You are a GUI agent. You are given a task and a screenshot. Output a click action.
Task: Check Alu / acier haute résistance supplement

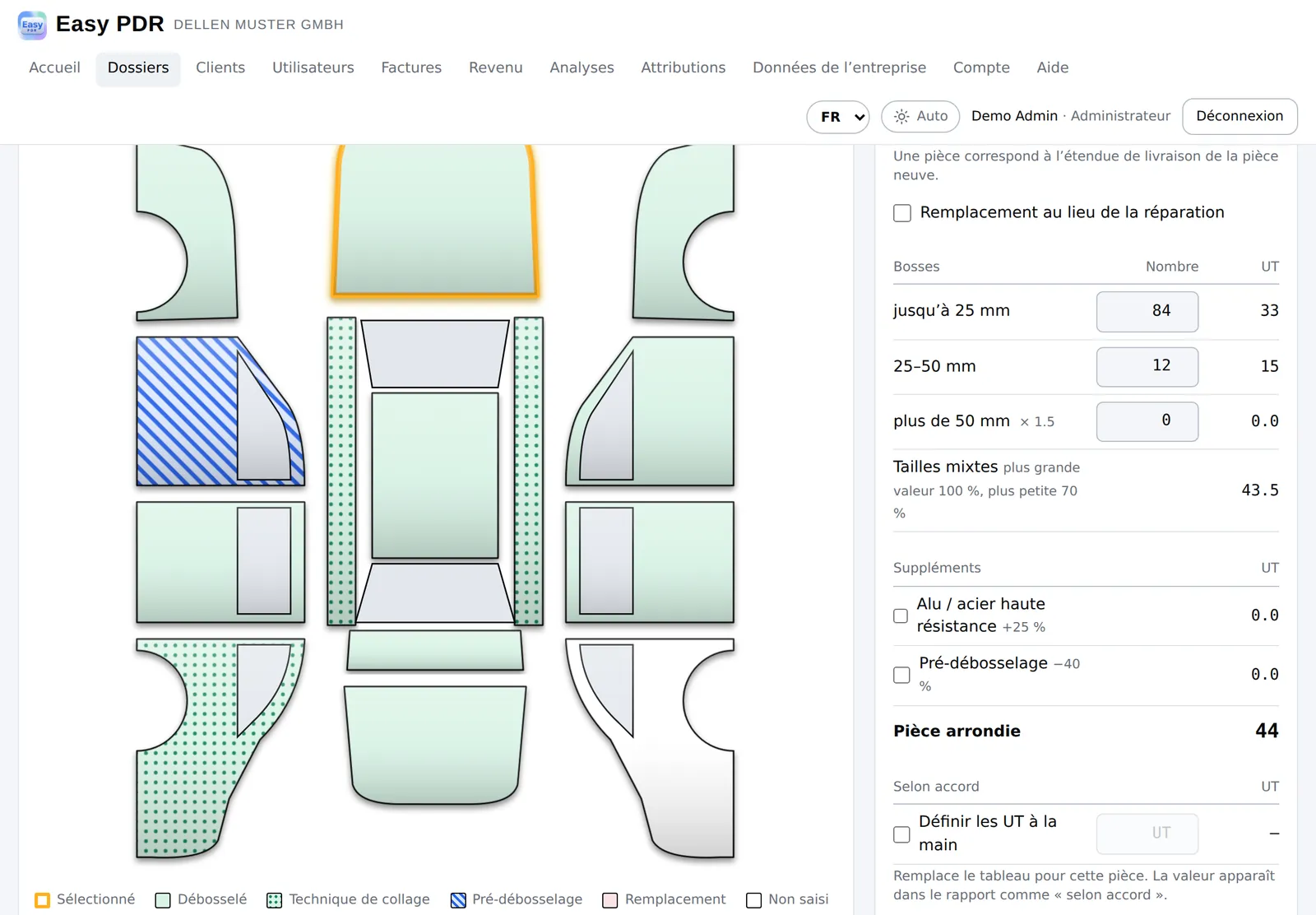click(901, 615)
